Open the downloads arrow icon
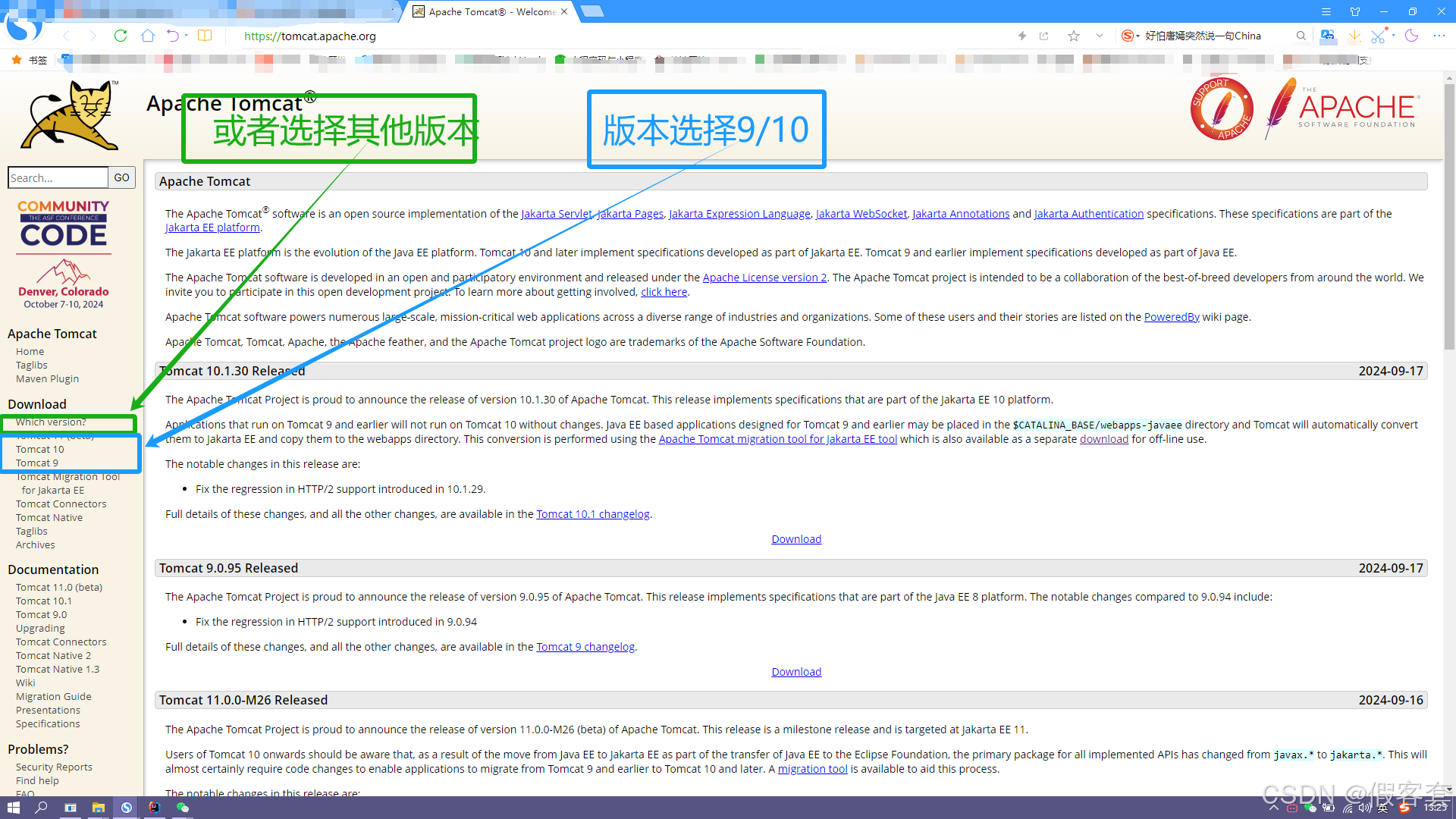The image size is (1456, 819). (x=1354, y=36)
